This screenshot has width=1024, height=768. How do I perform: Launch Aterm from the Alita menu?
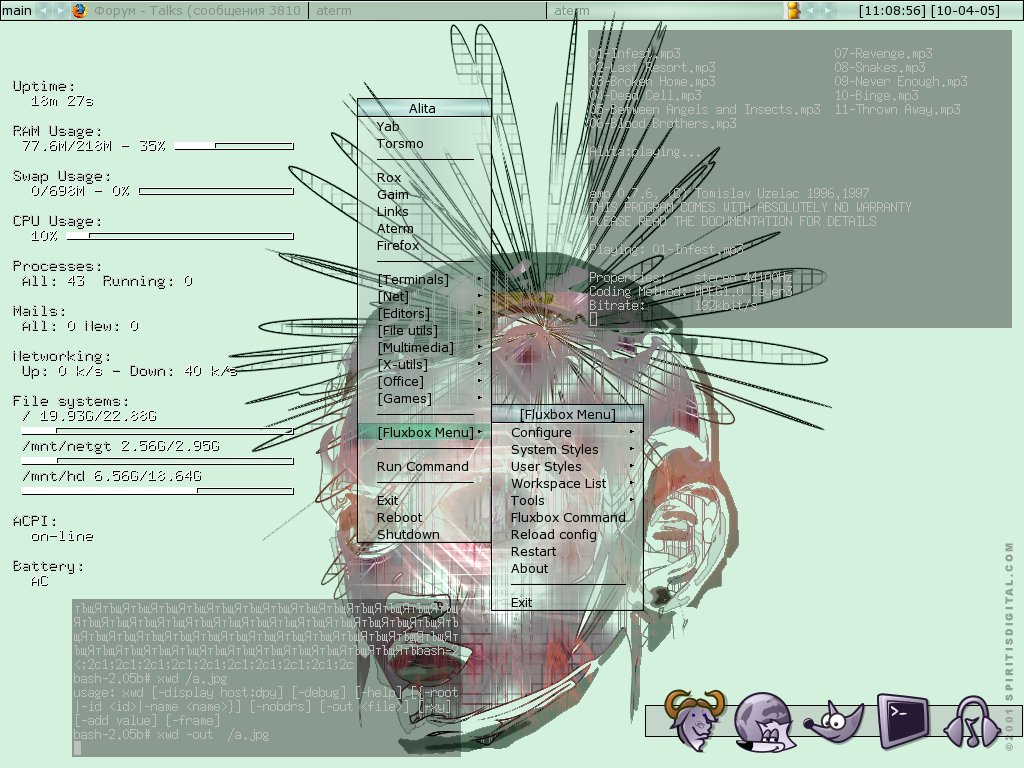(x=424, y=229)
